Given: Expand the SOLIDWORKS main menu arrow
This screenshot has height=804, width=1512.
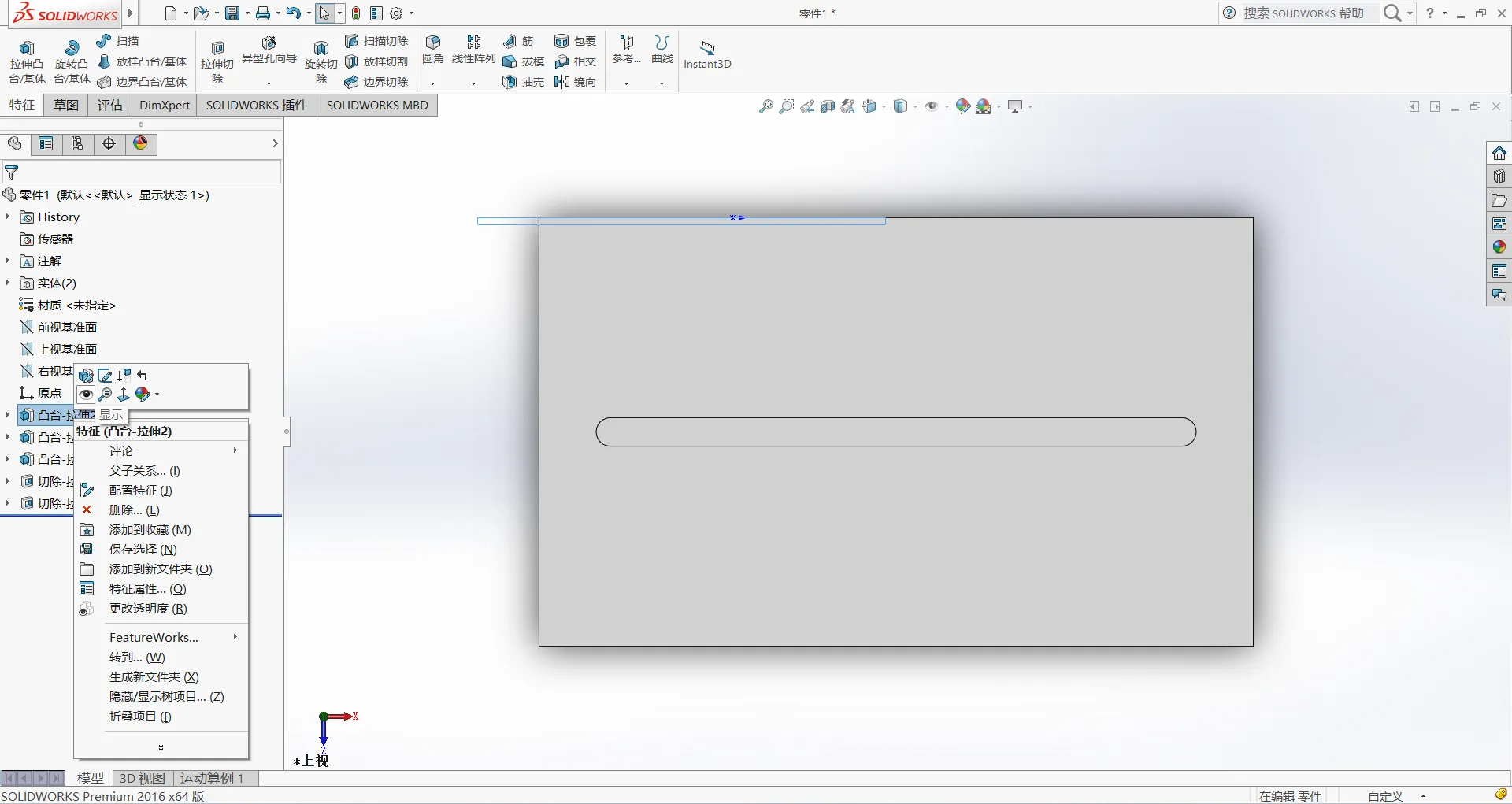Looking at the screenshot, I should click(x=131, y=13).
